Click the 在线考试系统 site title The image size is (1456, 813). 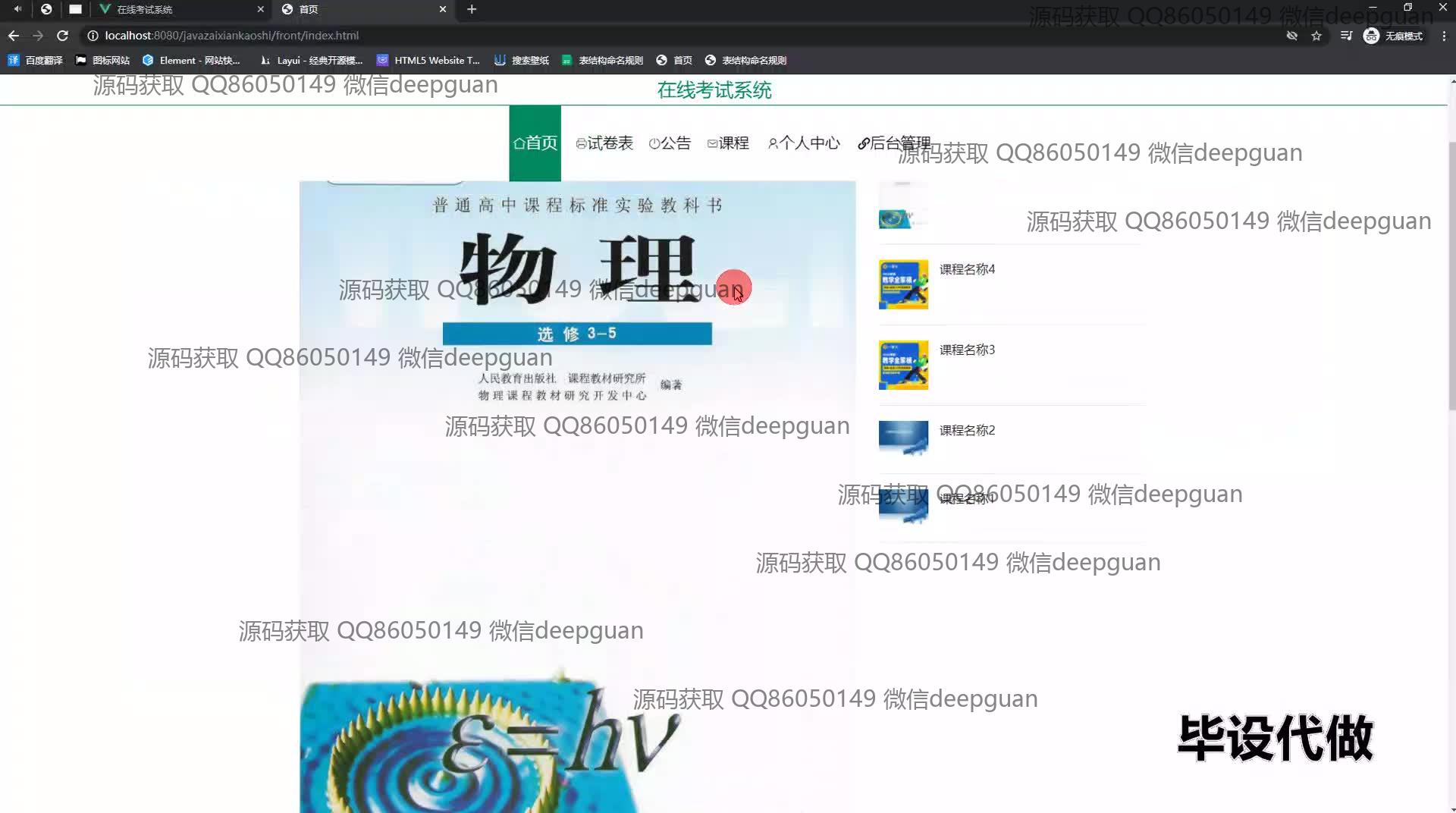click(x=714, y=90)
